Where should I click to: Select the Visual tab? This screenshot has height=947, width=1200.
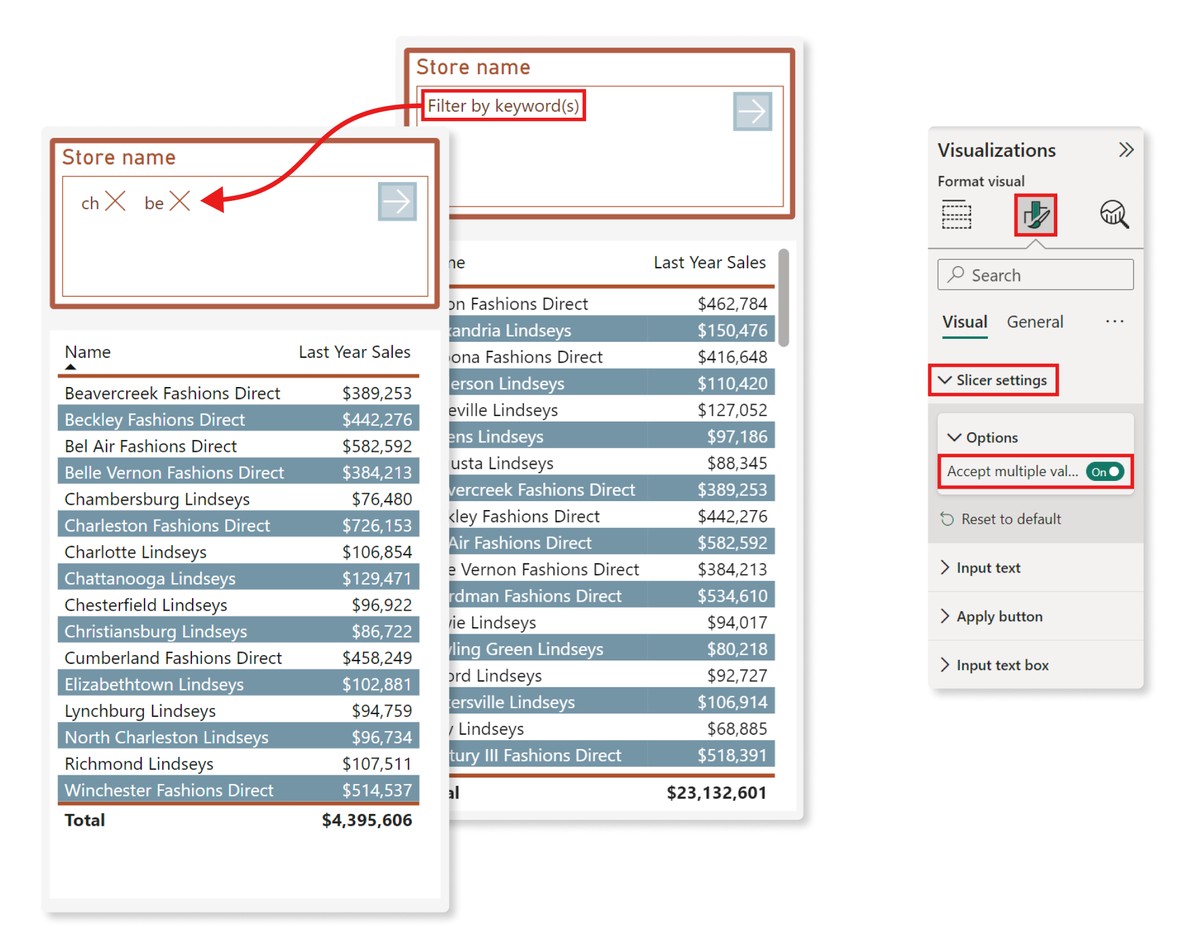(x=965, y=322)
